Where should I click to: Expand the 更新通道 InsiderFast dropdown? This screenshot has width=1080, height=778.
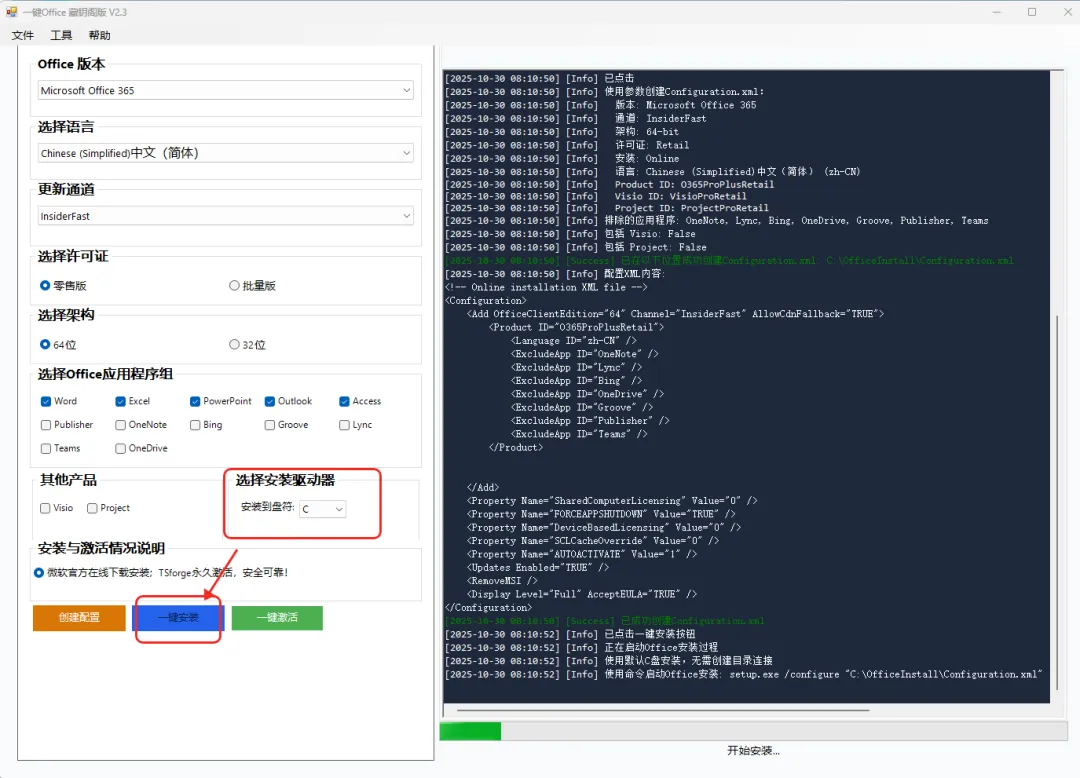(x=226, y=215)
